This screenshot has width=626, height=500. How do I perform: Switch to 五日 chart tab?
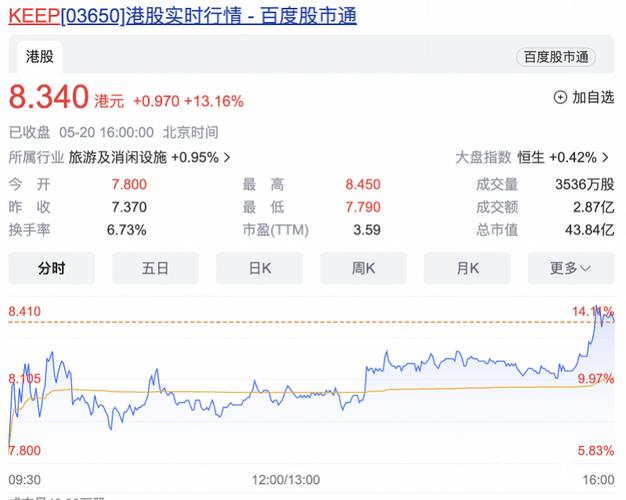tap(155, 268)
